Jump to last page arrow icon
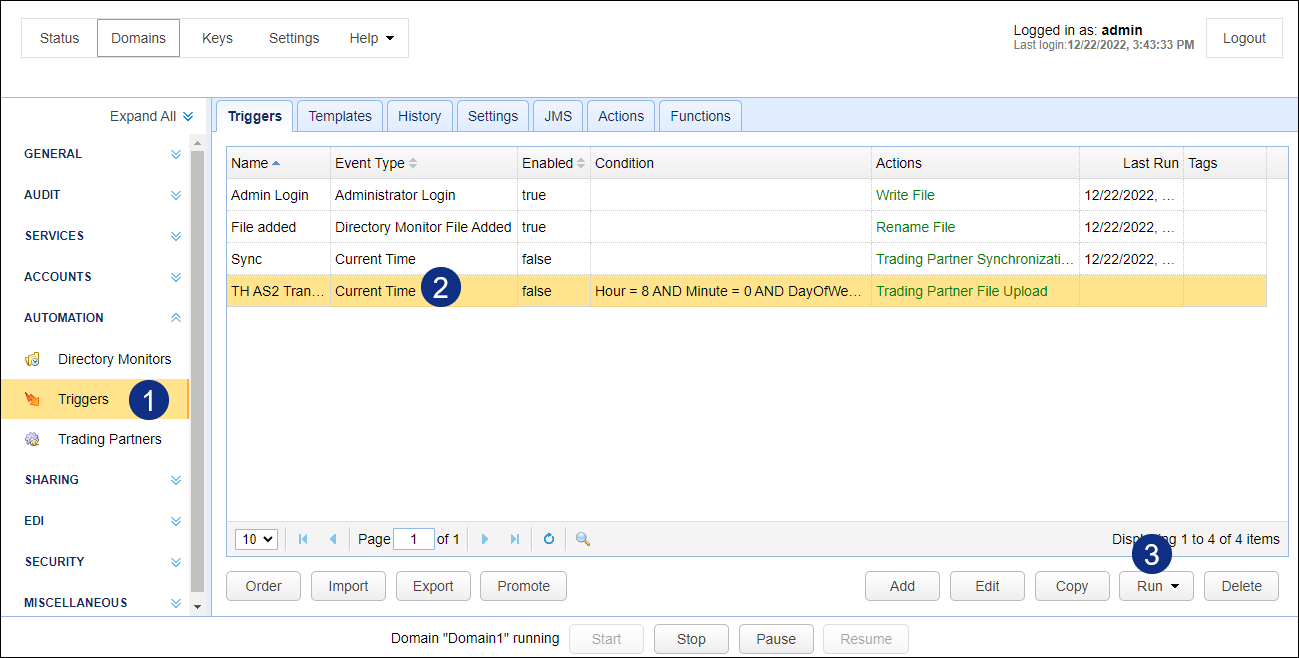This screenshot has width=1299, height=658. [515, 539]
